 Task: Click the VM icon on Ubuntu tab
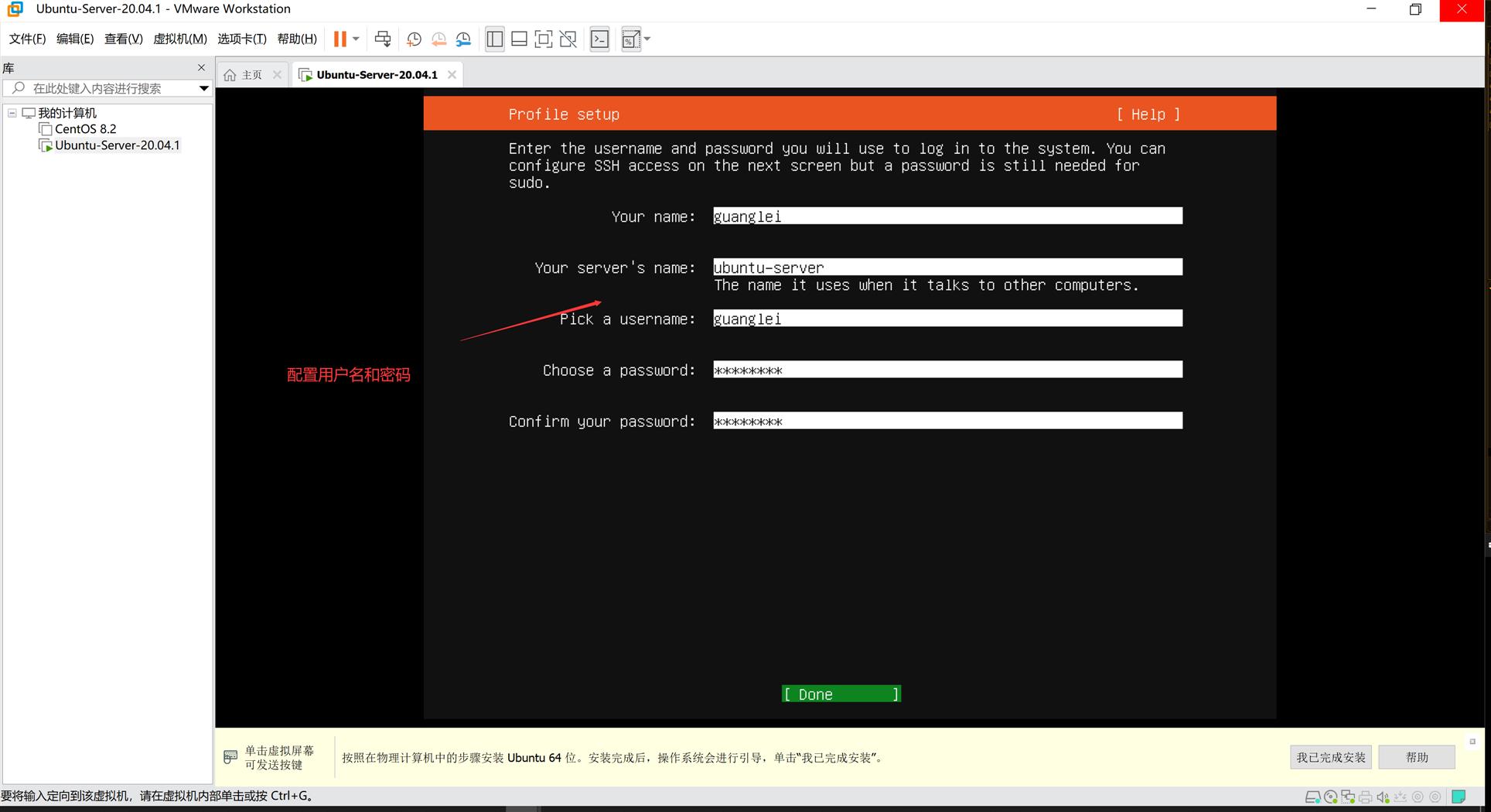click(305, 74)
